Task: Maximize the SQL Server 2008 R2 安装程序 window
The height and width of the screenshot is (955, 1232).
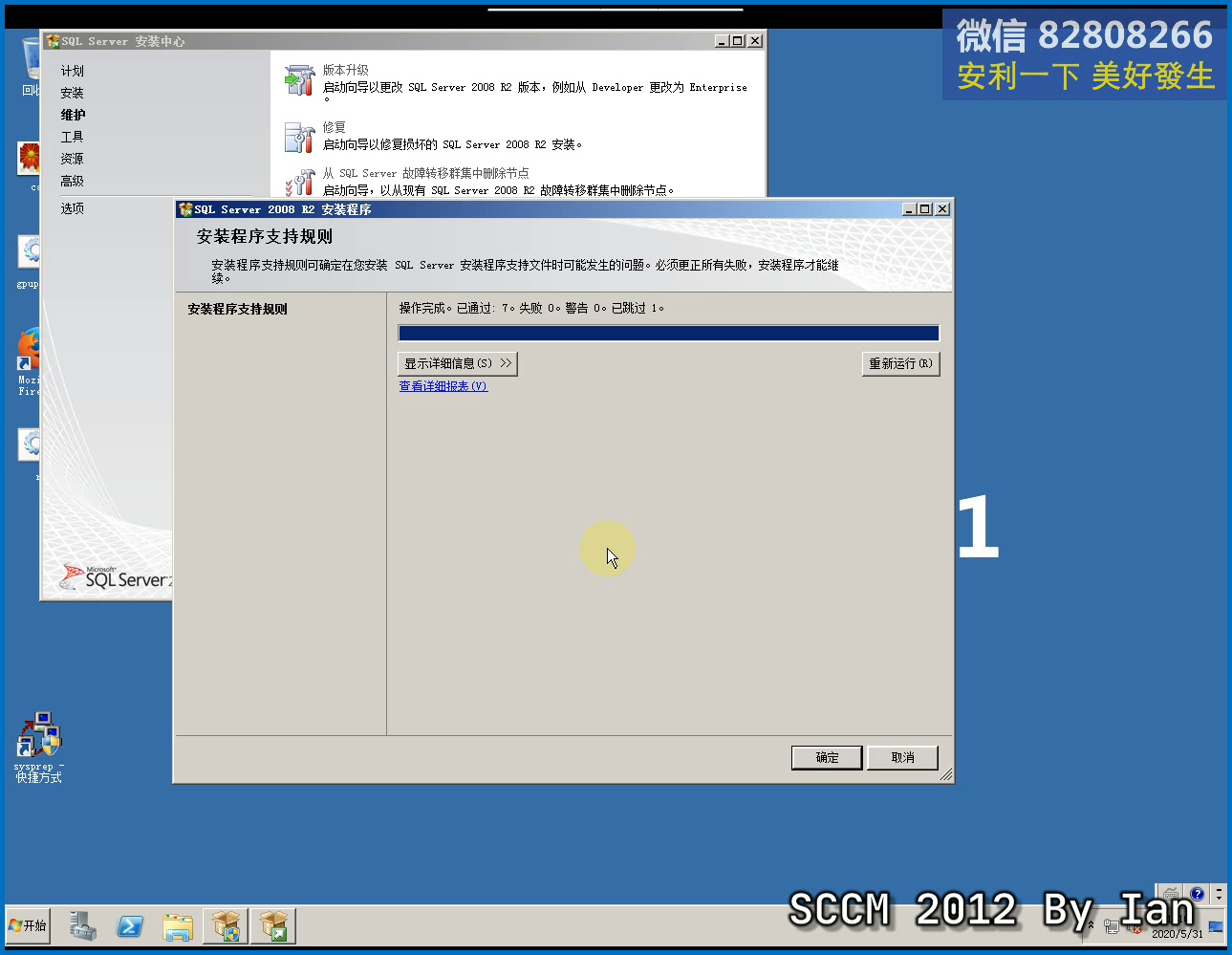Action: (925, 209)
